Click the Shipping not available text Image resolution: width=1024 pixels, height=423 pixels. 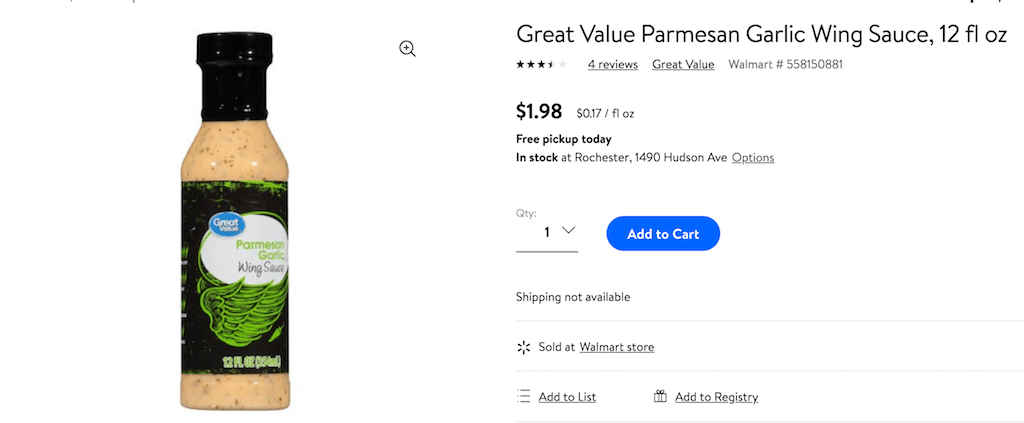(x=573, y=297)
